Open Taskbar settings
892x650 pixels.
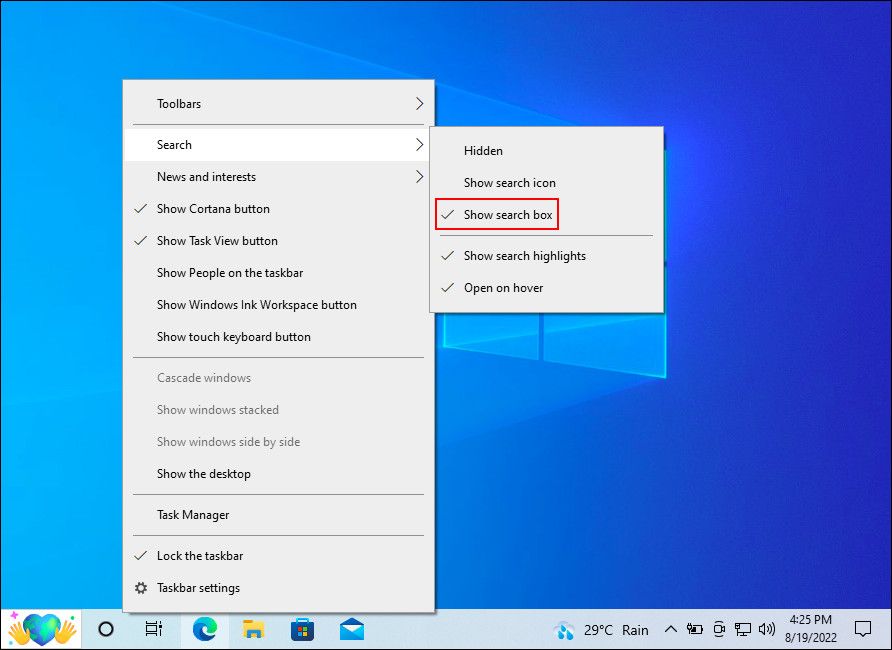(197, 588)
